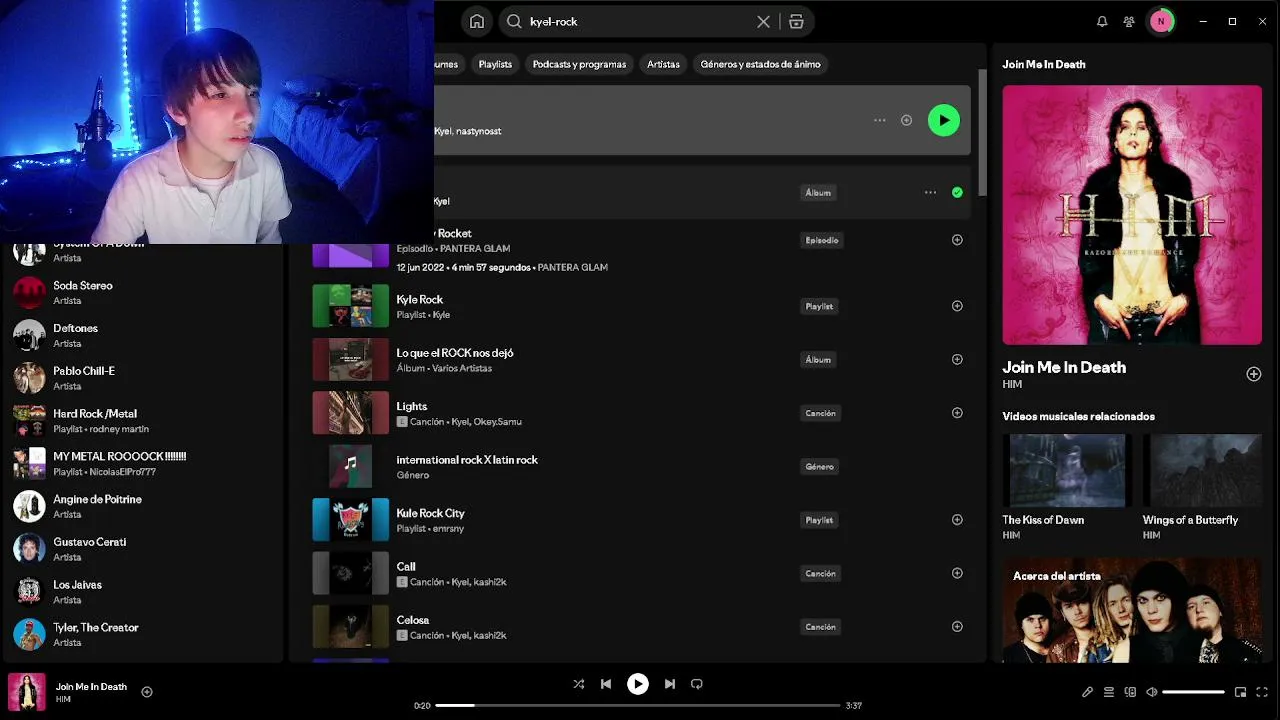
Task: Open Gustavo Cerati in the library
Action: pyautogui.click(x=142, y=549)
